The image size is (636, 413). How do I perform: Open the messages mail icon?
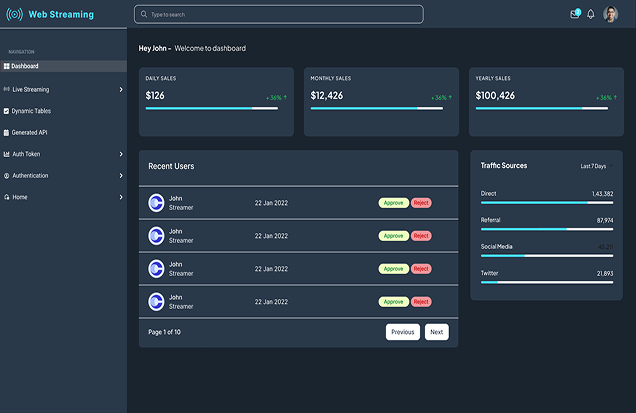pyautogui.click(x=574, y=14)
